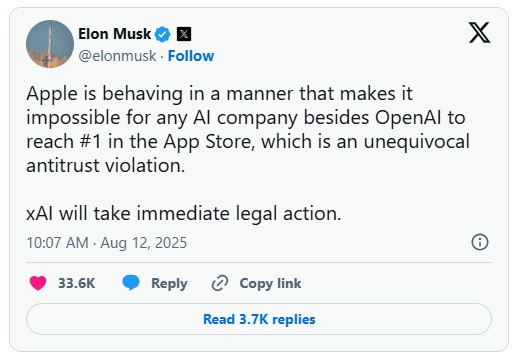The height and width of the screenshot is (360, 520).
Task: Open Read 3.7K replies
Action: click(259, 319)
